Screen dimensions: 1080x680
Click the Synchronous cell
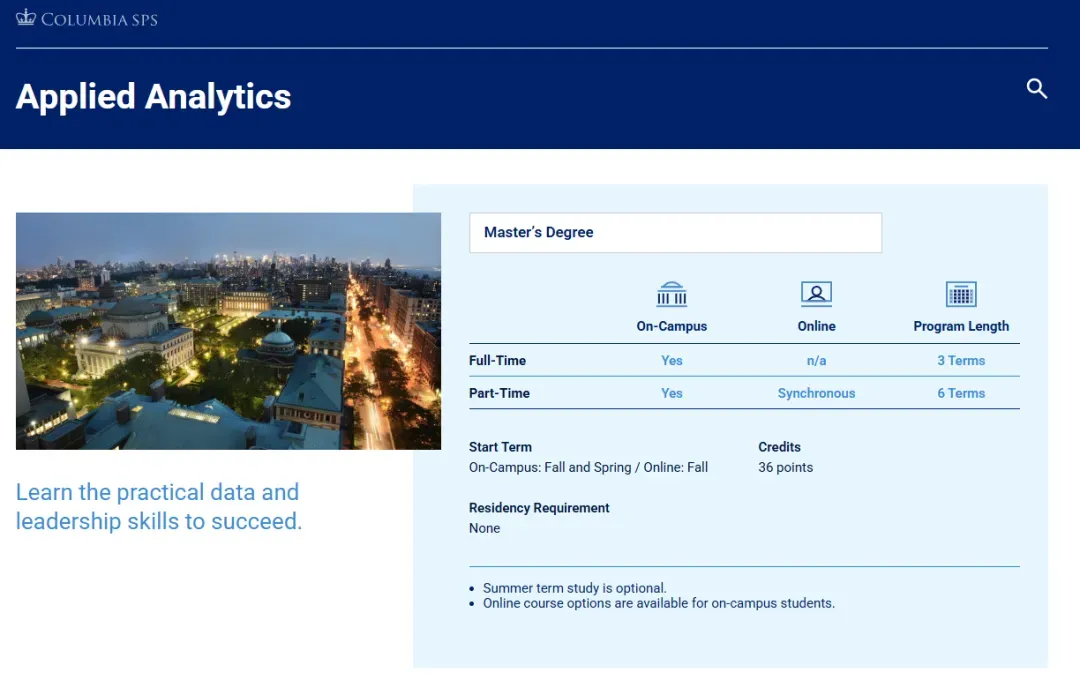pyautogui.click(x=816, y=393)
